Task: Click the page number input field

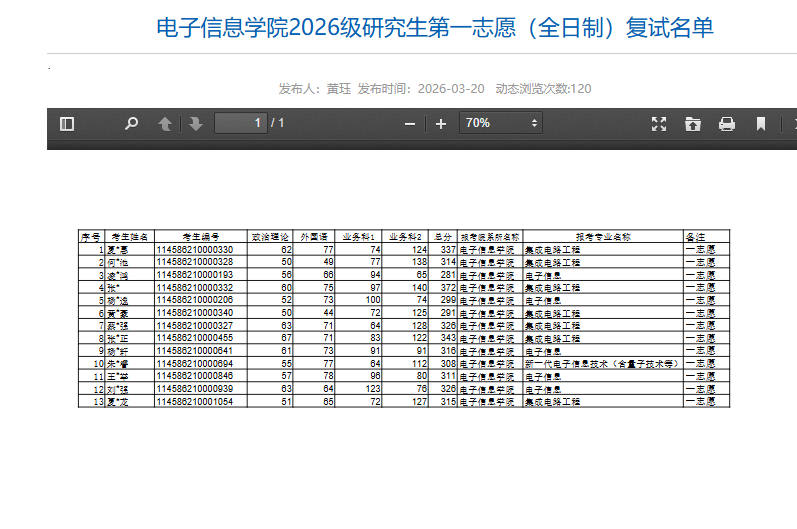Action: click(x=240, y=123)
